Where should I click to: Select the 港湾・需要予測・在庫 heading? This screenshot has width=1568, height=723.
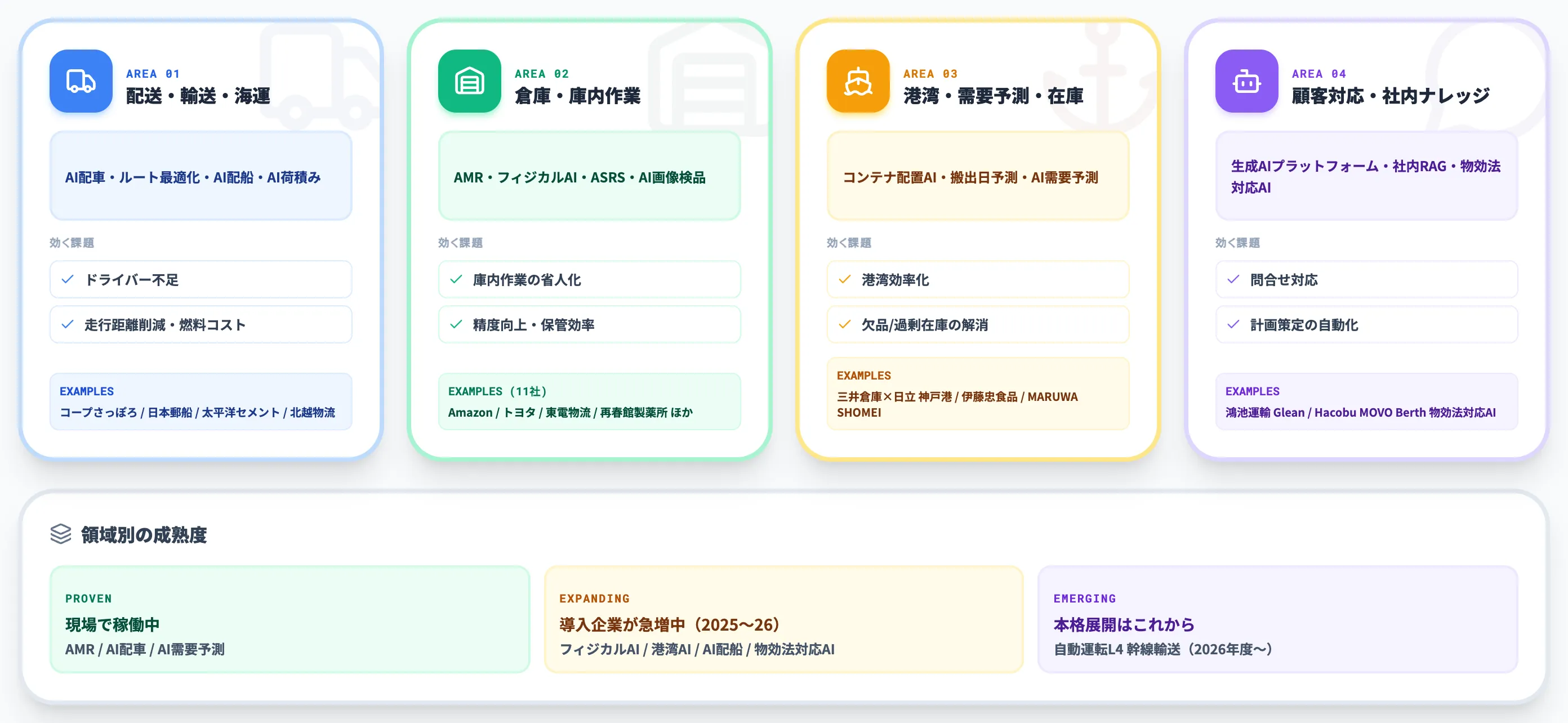(x=993, y=96)
